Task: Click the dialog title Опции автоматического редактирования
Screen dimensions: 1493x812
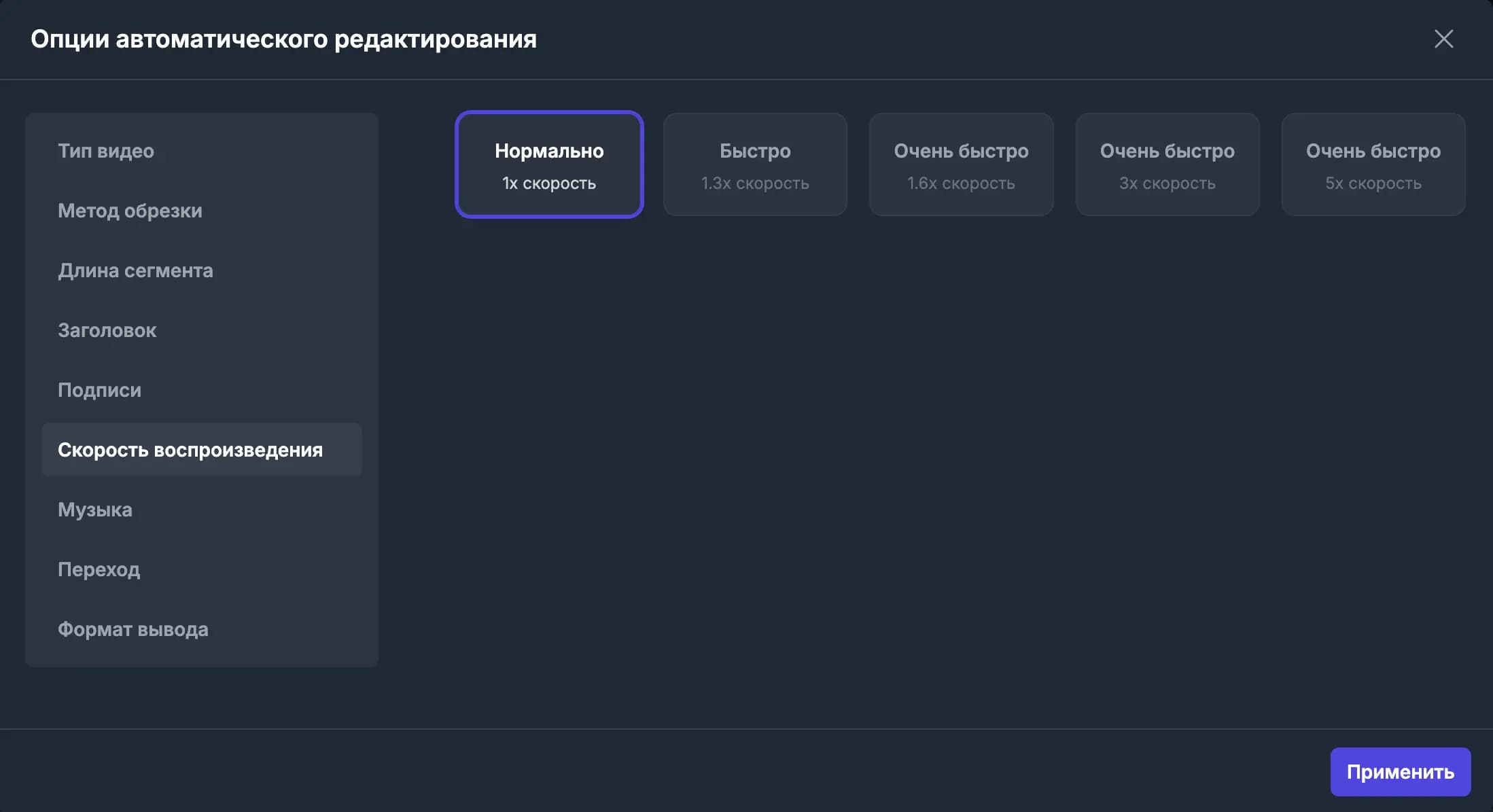Action: point(283,39)
